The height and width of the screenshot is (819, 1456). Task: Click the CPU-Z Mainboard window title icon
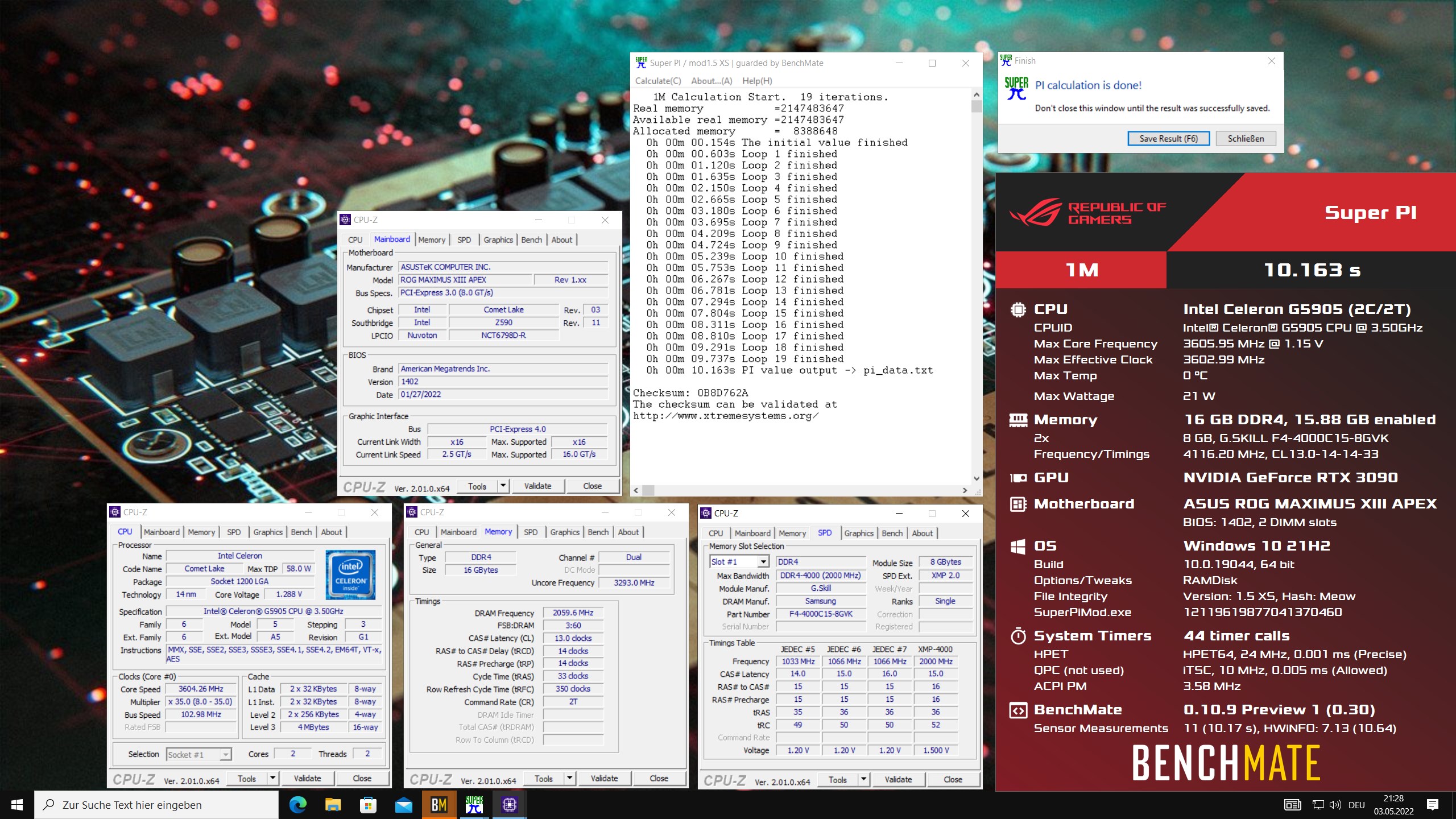click(x=345, y=220)
